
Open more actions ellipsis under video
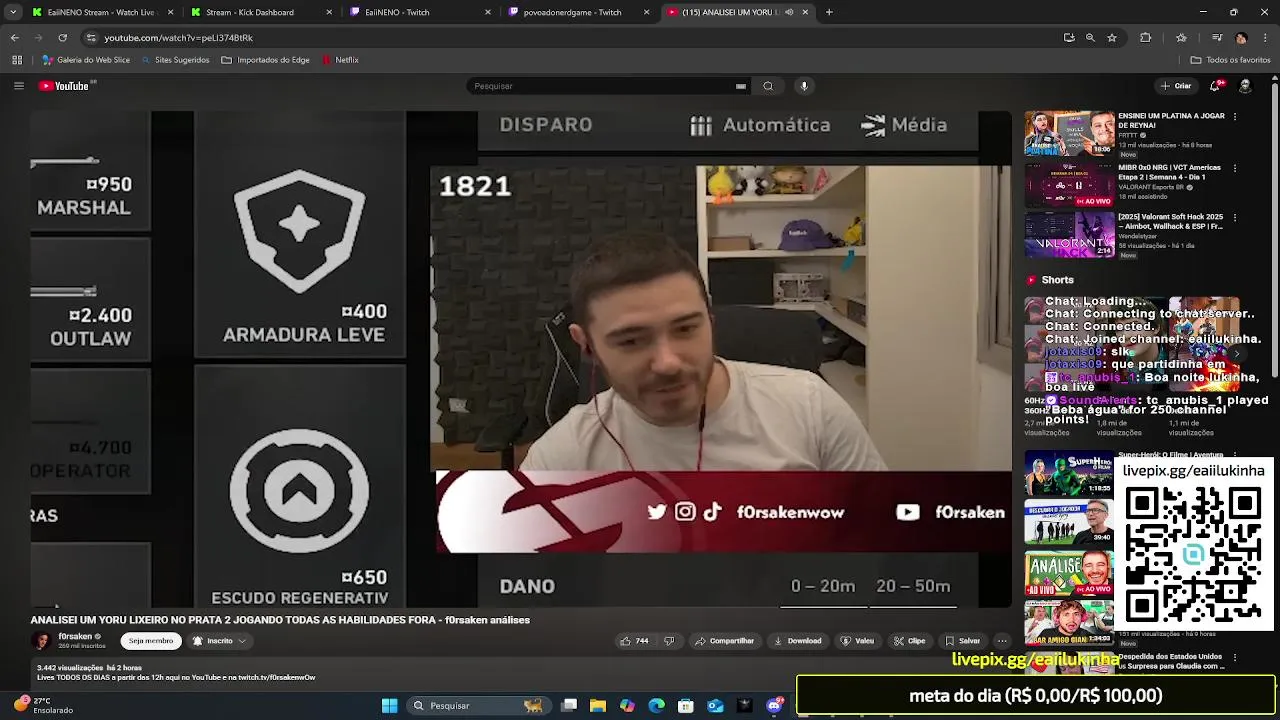pos(1002,641)
